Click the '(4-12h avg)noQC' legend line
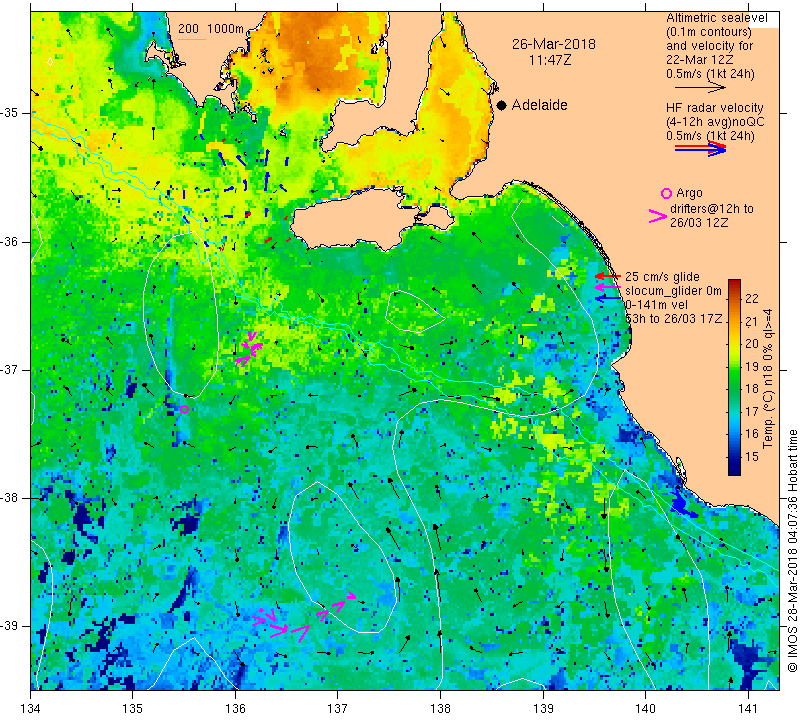Viewport: 800px width, 720px height. point(715,121)
